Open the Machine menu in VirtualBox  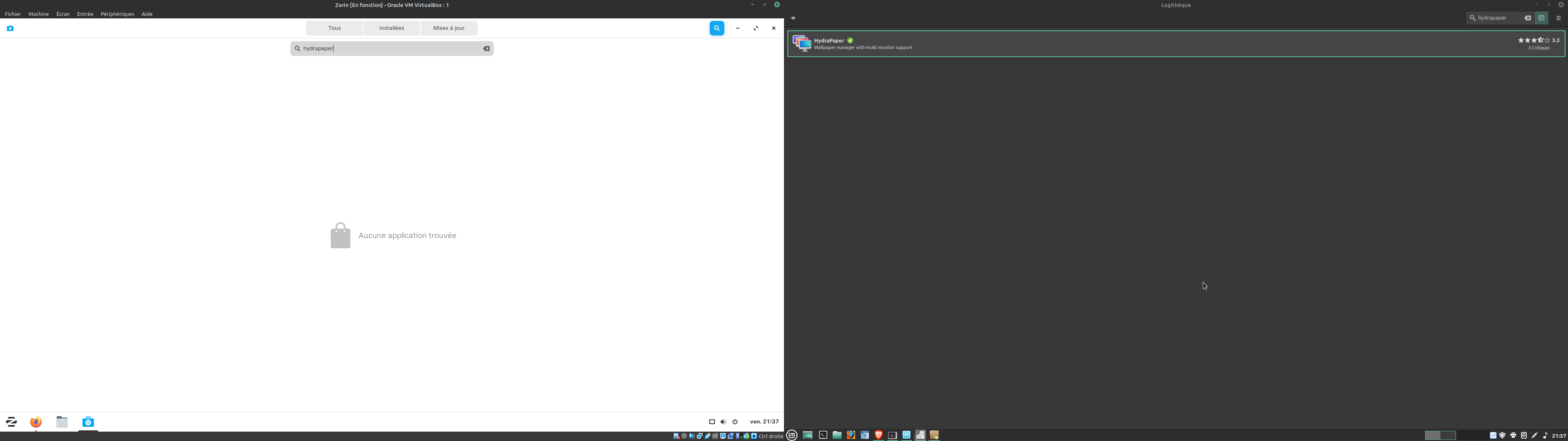point(38,14)
